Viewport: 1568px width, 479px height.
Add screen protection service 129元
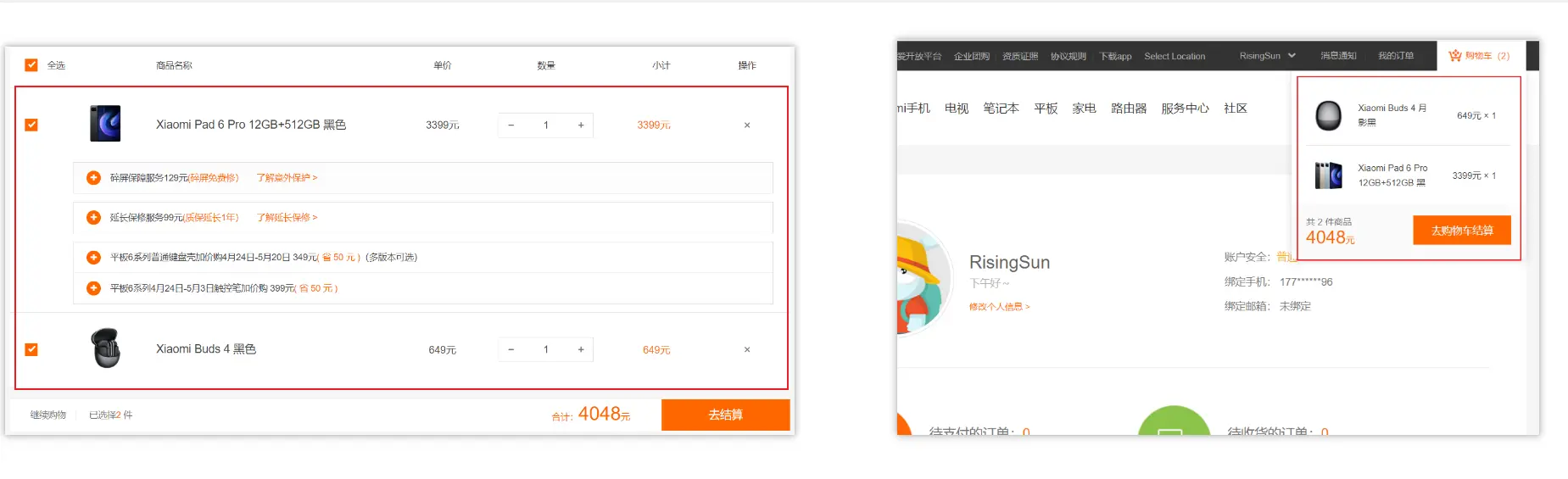94,178
